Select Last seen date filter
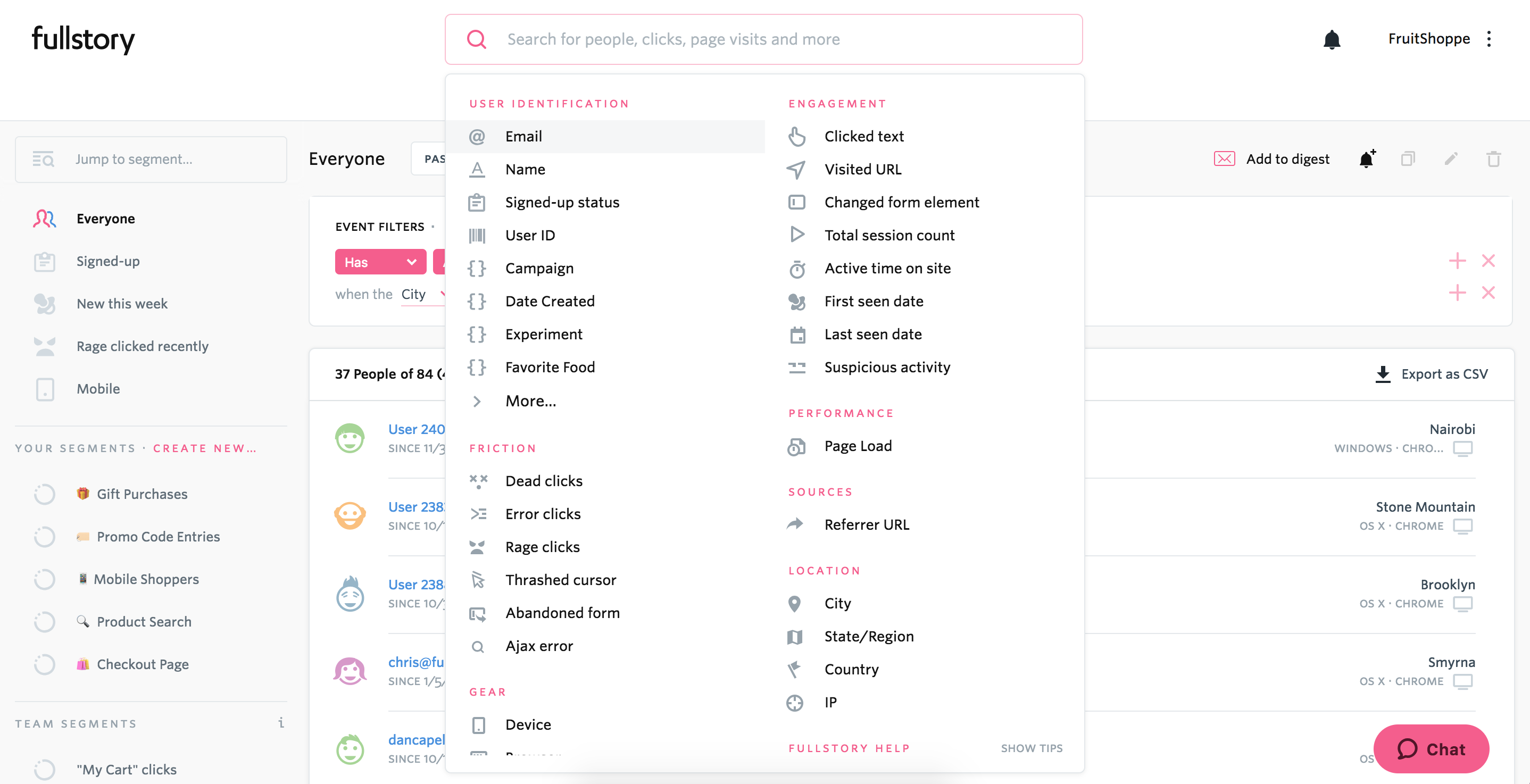 924,335
